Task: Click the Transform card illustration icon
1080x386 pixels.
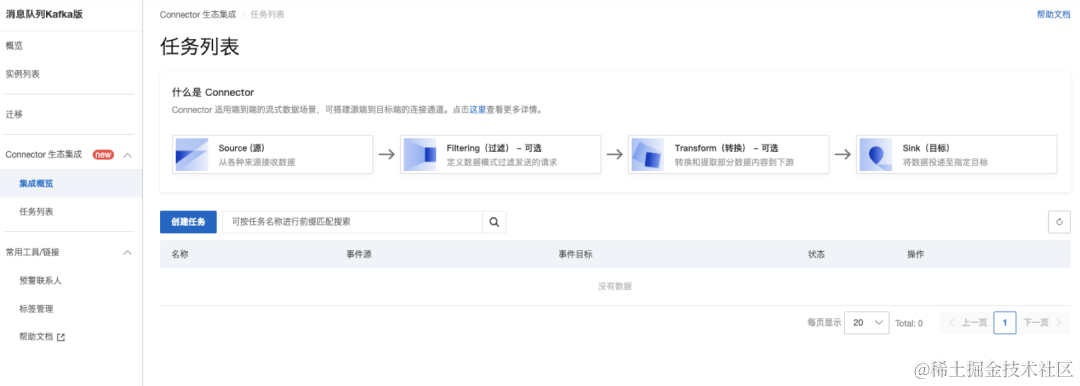Action: pyautogui.click(x=647, y=154)
